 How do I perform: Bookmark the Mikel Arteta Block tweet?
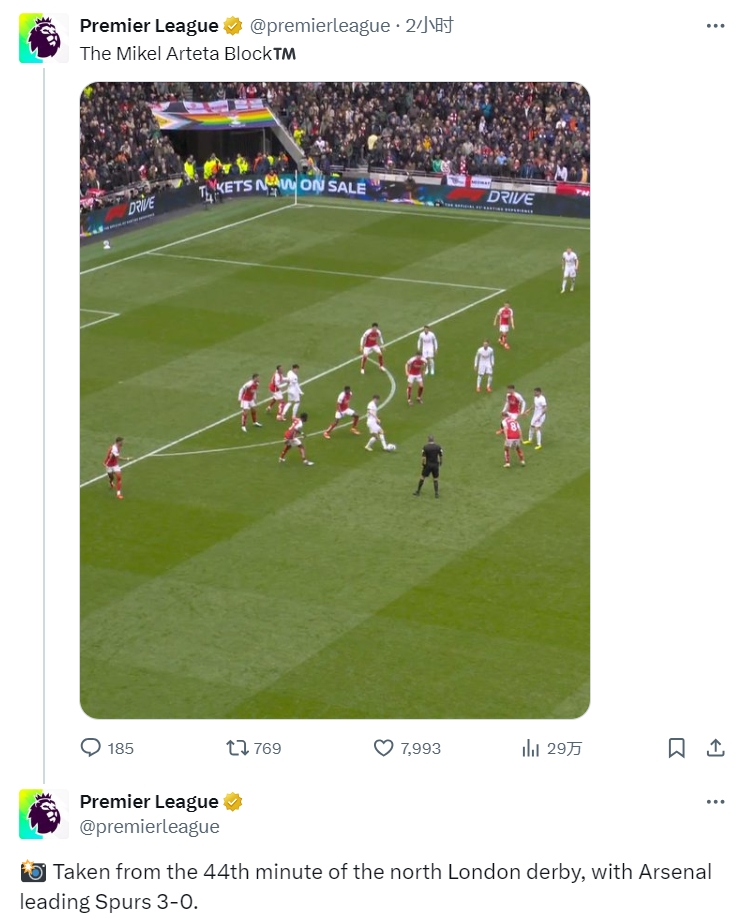pos(676,748)
